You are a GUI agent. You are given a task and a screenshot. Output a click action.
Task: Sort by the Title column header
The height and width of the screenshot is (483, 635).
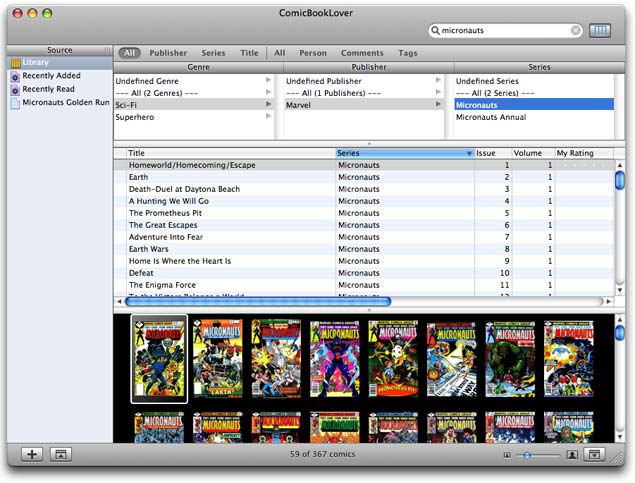click(x=231, y=153)
